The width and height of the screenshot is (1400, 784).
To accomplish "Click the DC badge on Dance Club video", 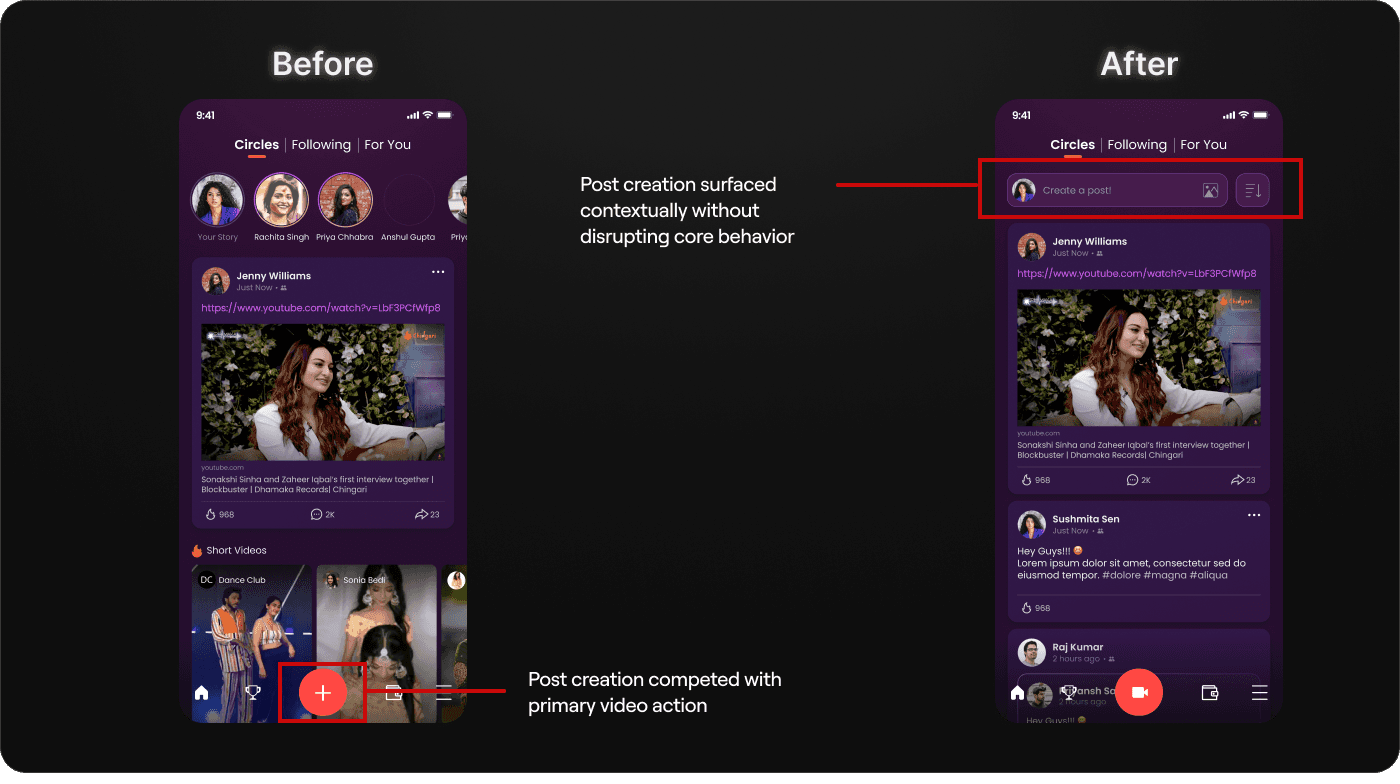I will point(206,579).
